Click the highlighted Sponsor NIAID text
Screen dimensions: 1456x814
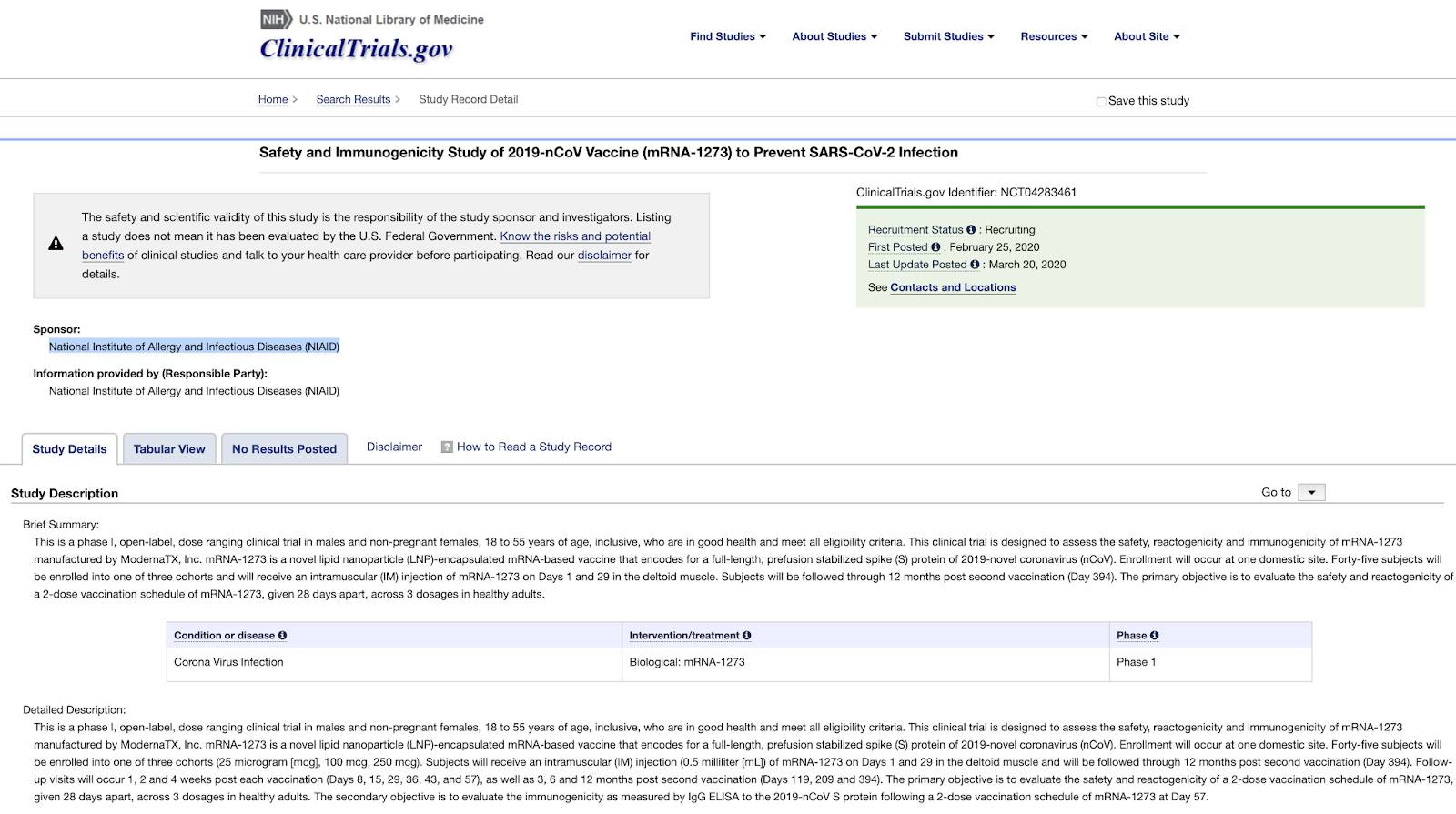pyautogui.click(x=194, y=347)
